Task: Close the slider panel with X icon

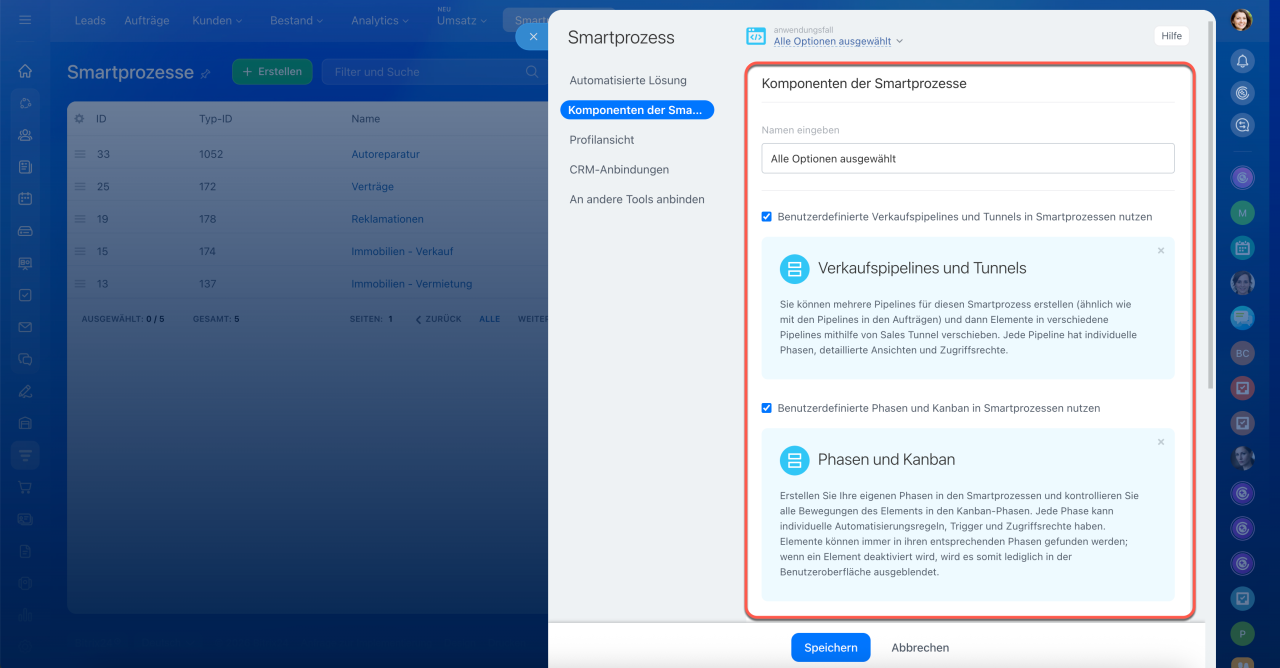Action: point(533,36)
